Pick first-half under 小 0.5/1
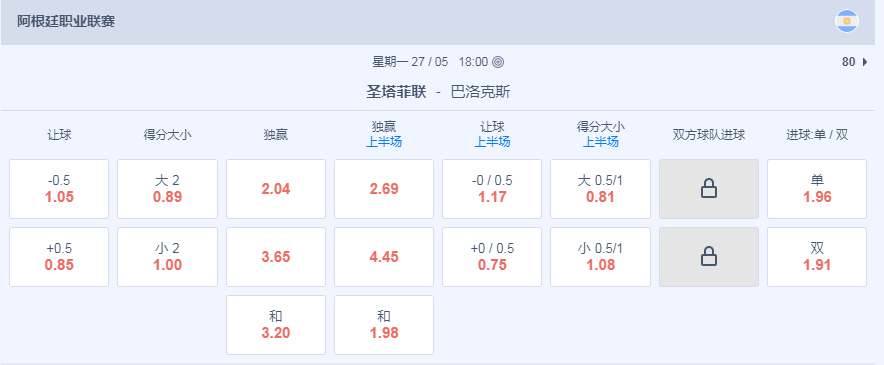Image resolution: width=884 pixels, height=365 pixels. click(600, 257)
